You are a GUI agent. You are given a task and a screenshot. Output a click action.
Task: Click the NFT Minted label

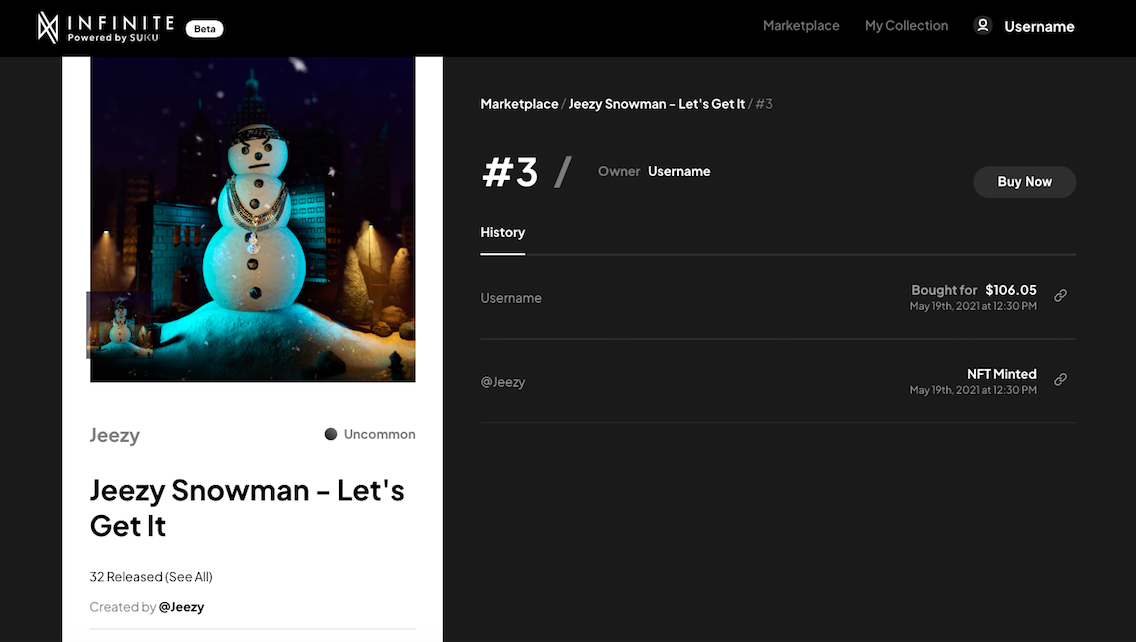1001,374
